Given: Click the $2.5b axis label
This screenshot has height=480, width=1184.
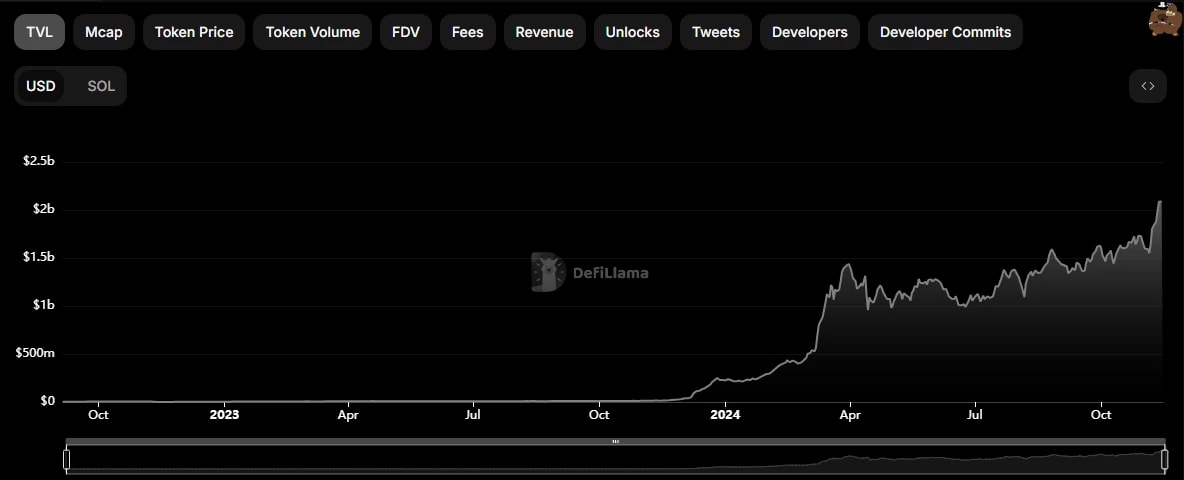Looking at the screenshot, I should [x=40, y=162].
